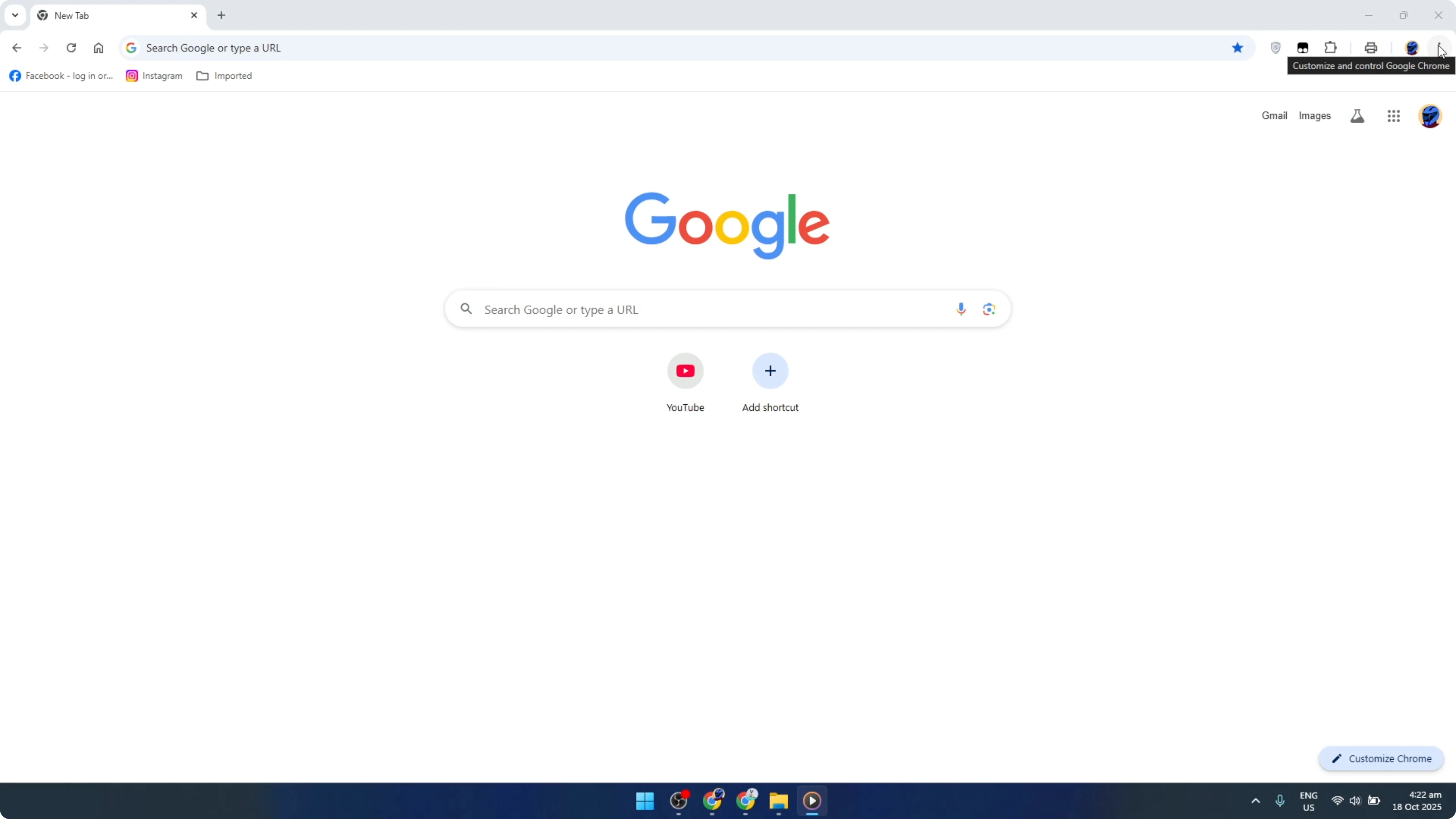Open the Facebook bookmark
1456x819 pixels.
click(x=61, y=76)
